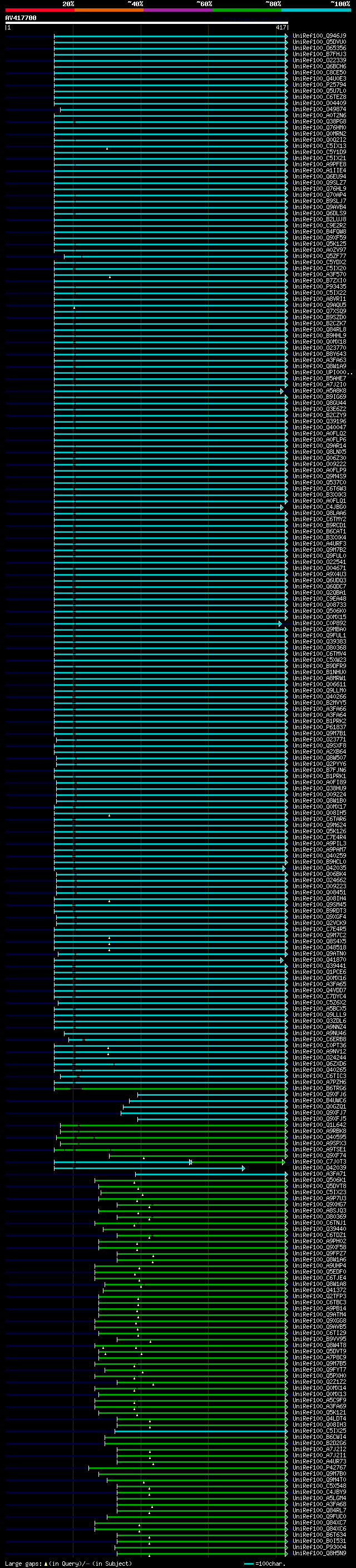Click the UniRef100_Q6EU94 hit name

(319, 176)
